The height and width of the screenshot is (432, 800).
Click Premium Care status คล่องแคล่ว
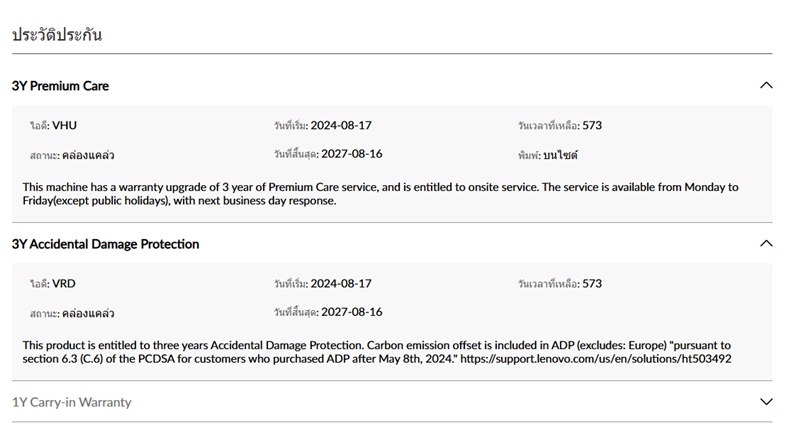click(87, 155)
